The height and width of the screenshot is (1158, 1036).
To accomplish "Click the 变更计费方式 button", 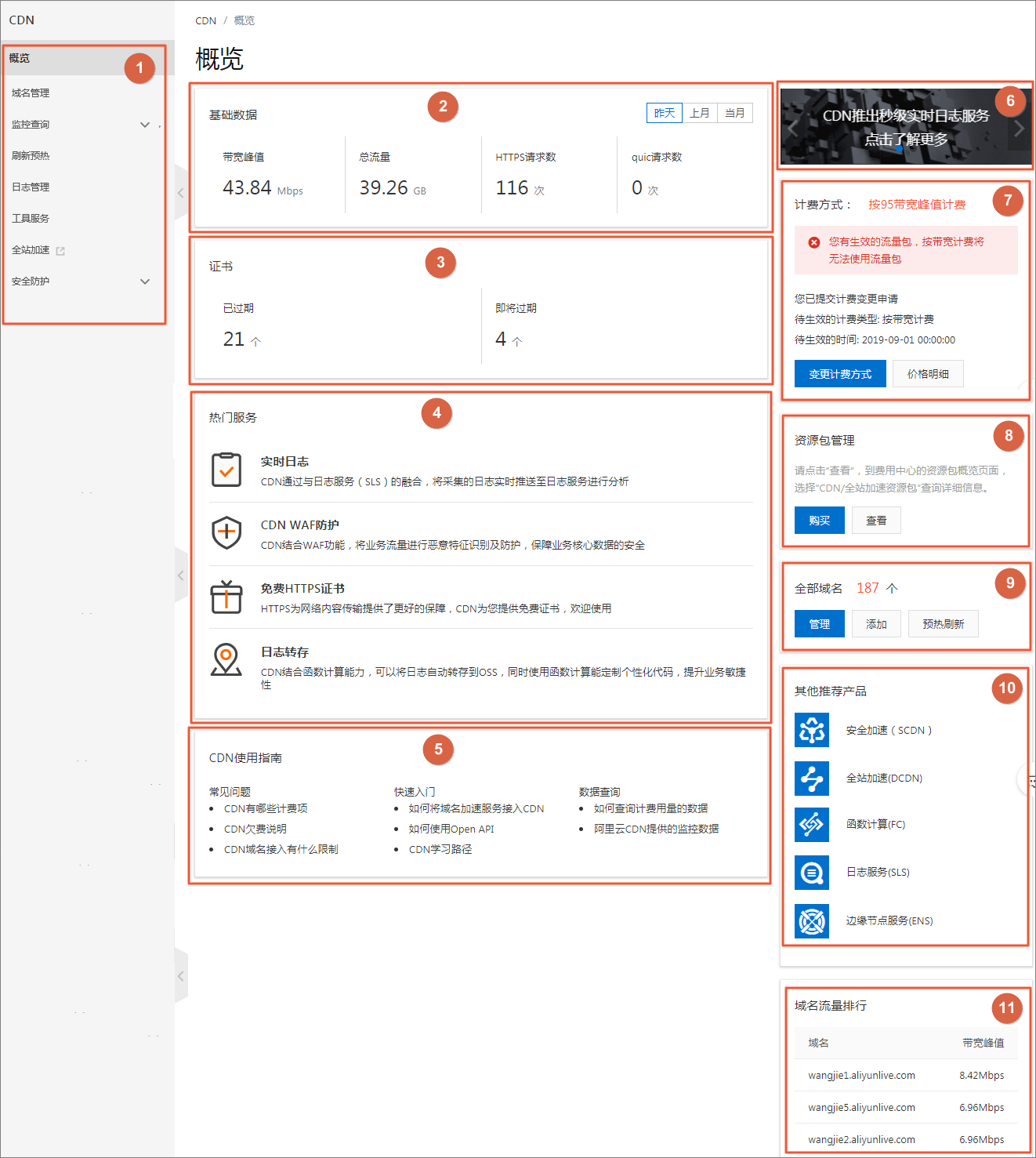I will pos(840,374).
